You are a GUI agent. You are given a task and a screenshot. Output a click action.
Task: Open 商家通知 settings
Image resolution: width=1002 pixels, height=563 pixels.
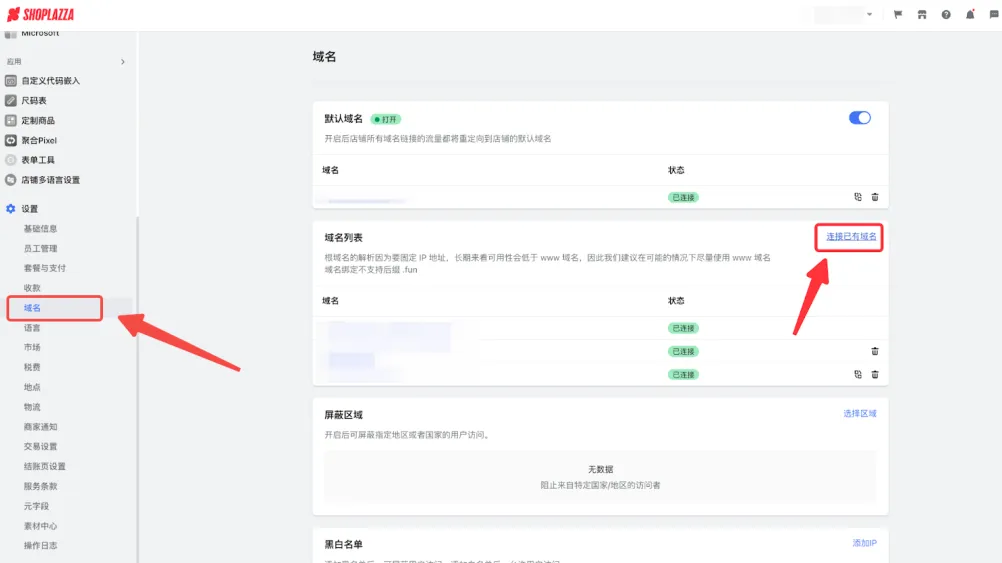click(40, 426)
